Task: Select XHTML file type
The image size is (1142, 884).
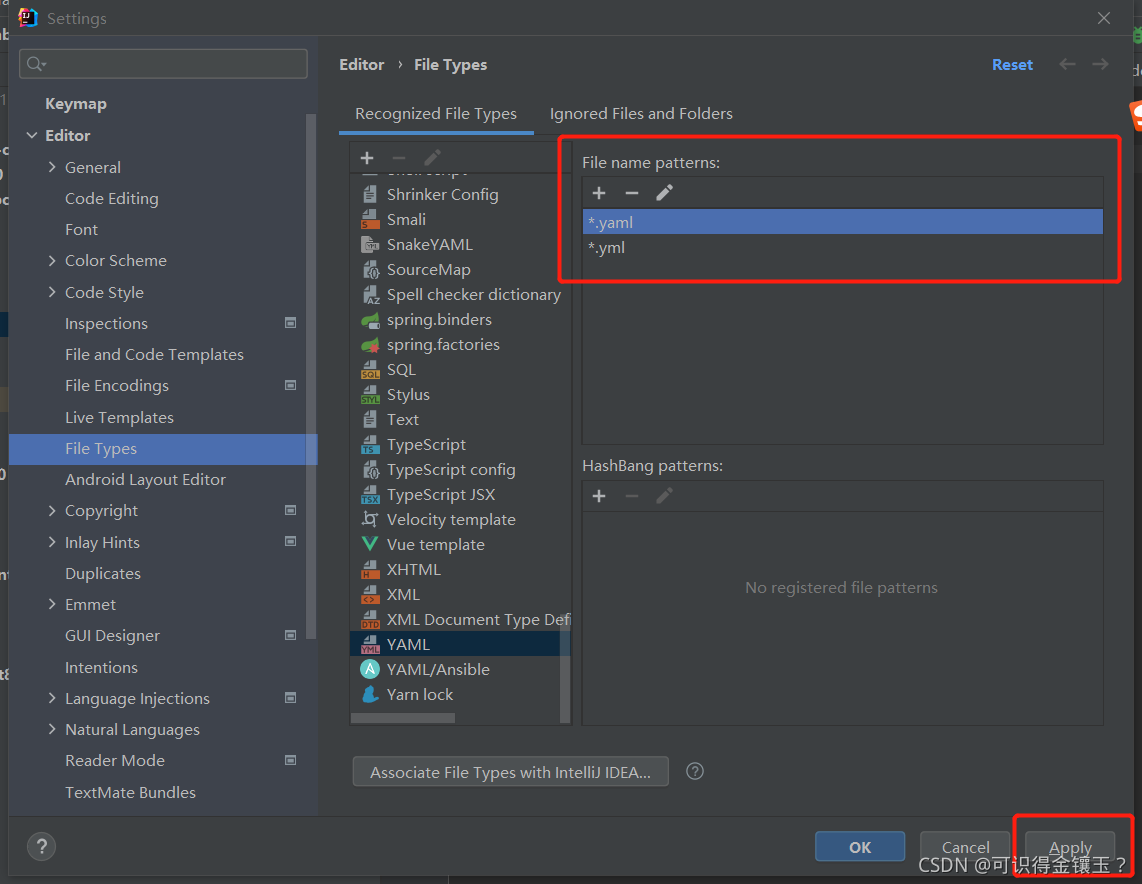Action: pos(460,569)
